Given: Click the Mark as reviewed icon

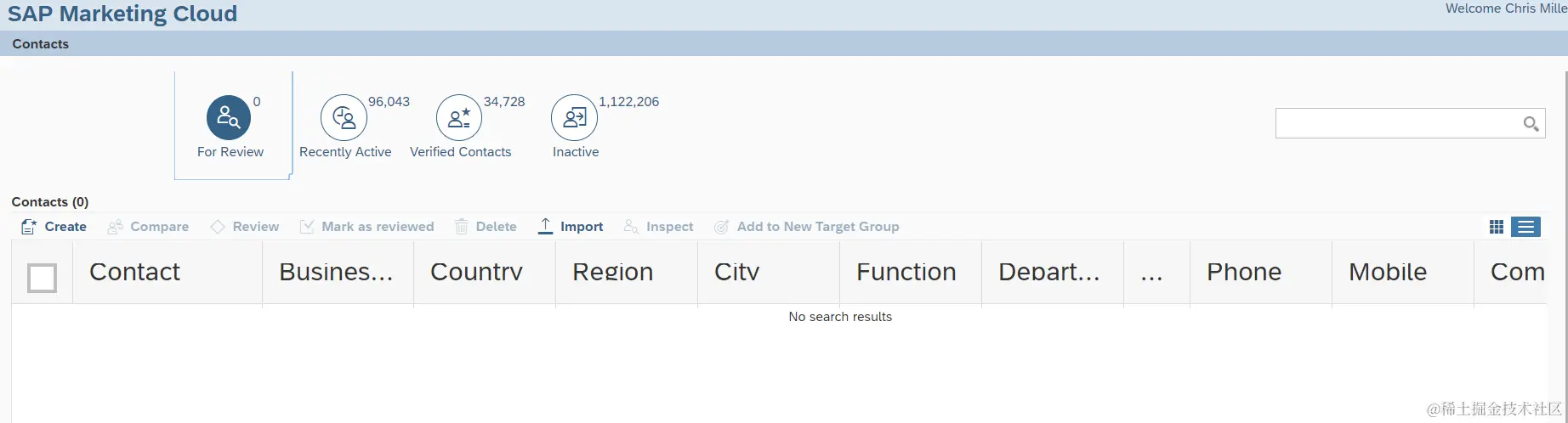Looking at the screenshot, I should point(307,227).
